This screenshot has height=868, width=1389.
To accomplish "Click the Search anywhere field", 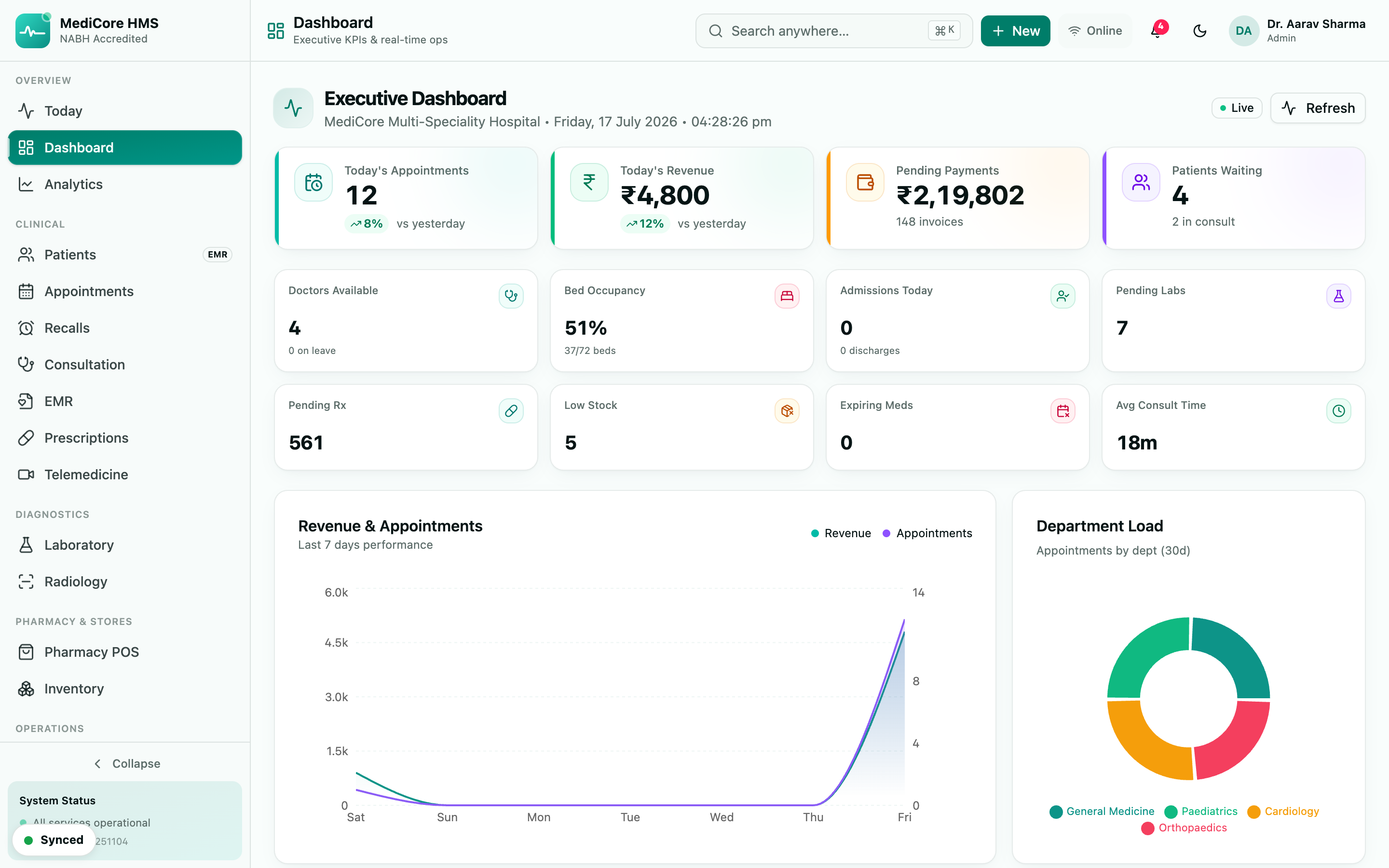I will coord(833,31).
